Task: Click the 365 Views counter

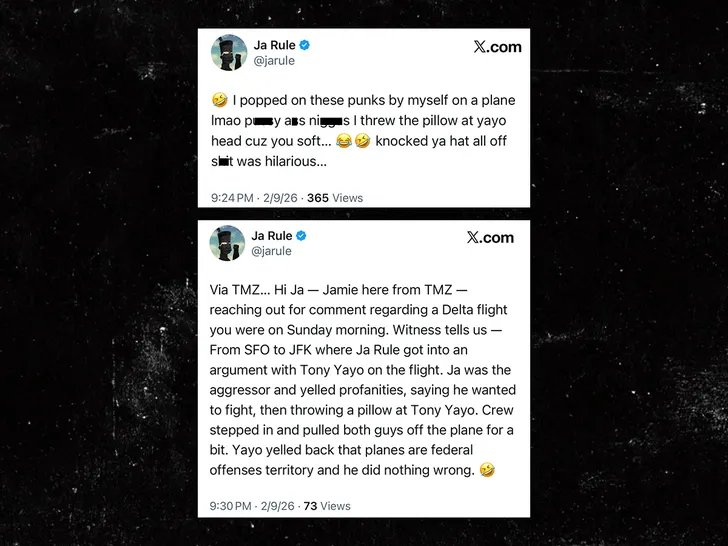Action: (x=334, y=198)
